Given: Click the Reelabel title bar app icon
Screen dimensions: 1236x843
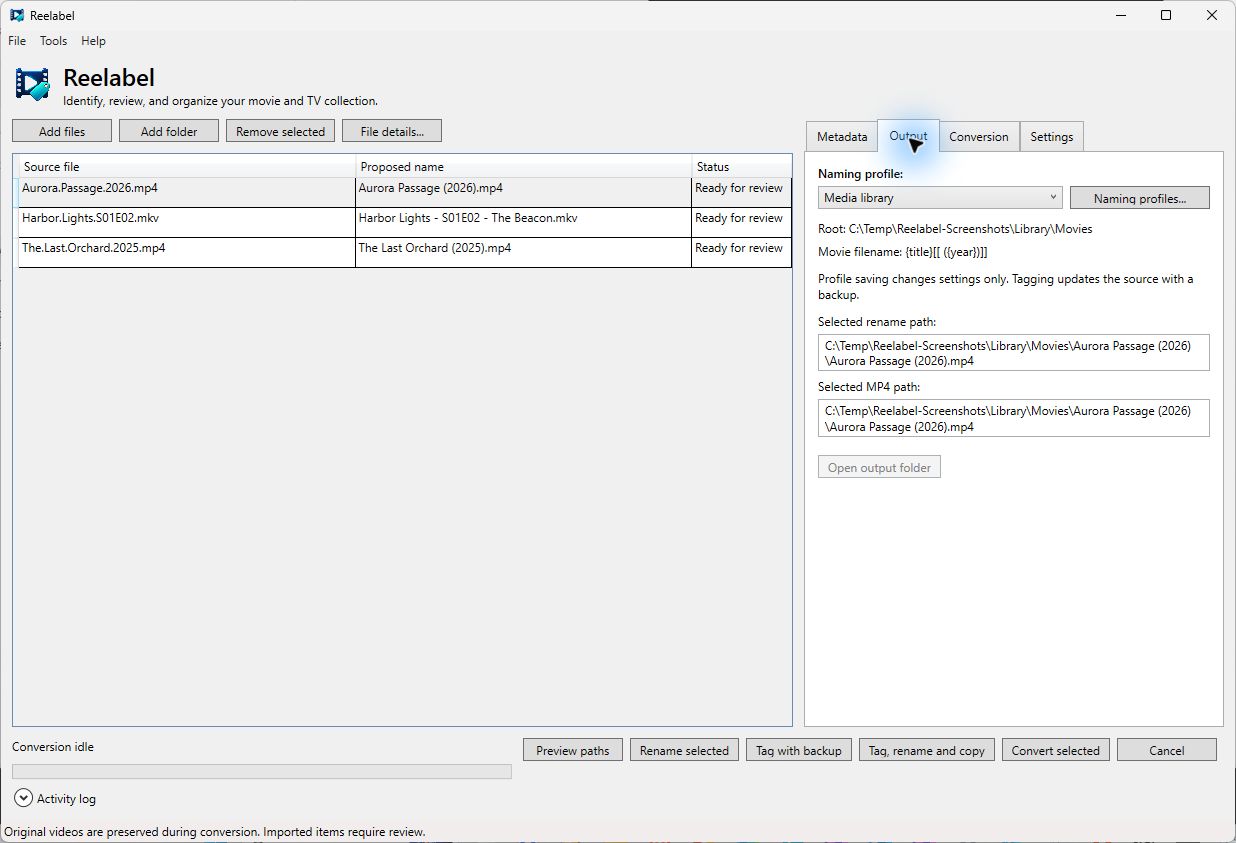Looking at the screenshot, I should [16, 15].
